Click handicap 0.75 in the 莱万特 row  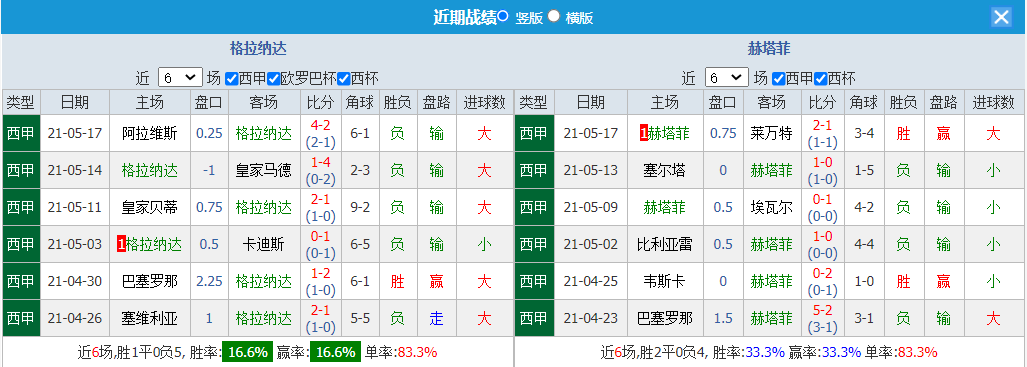pyautogui.click(x=723, y=134)
